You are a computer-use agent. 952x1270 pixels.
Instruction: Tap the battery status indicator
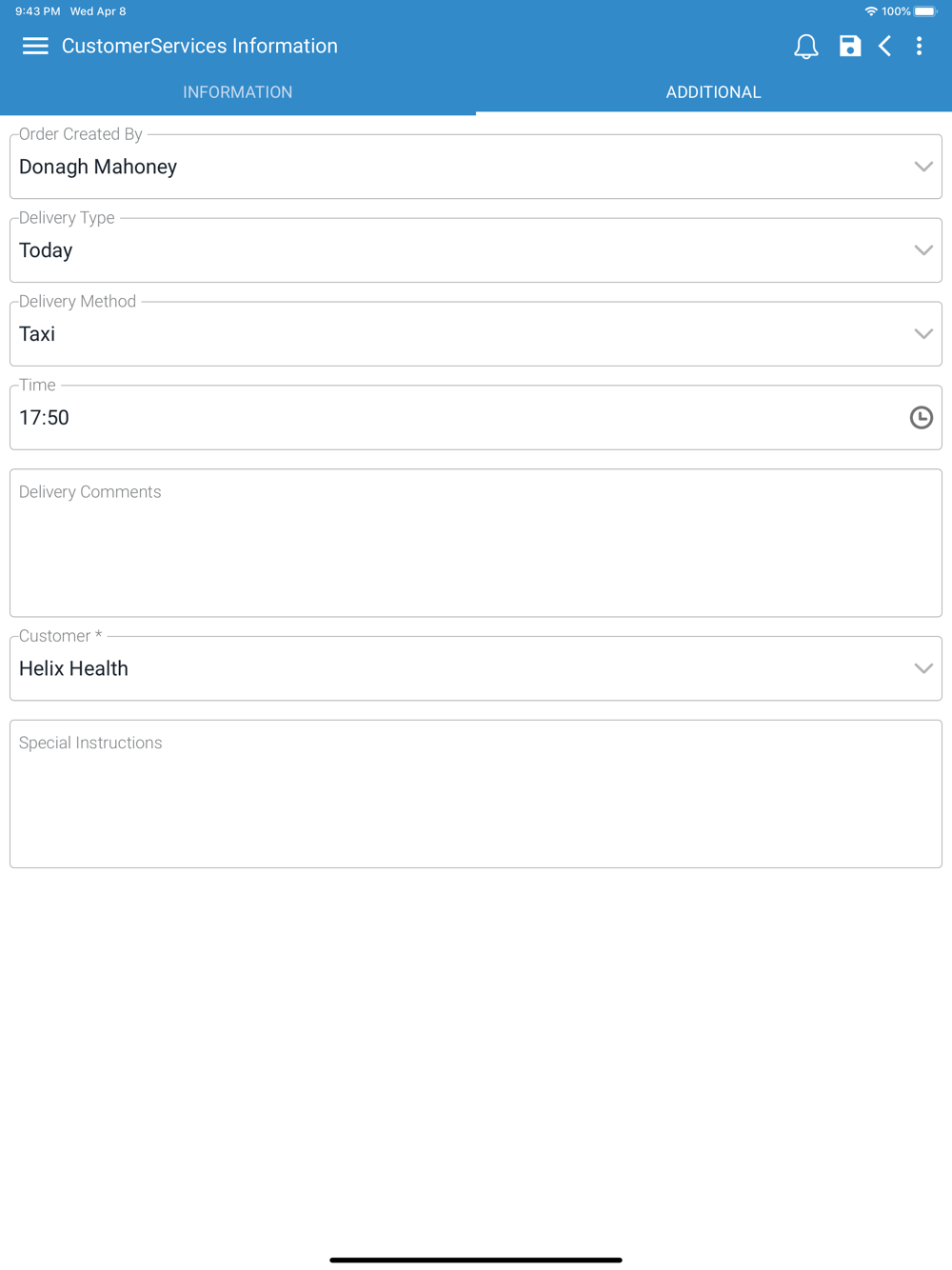[x=925, y=11]
